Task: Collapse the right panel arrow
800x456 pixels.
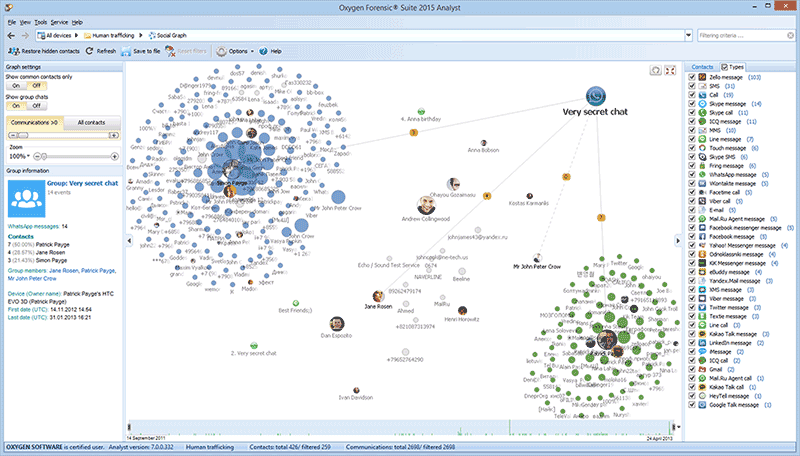Action: [x=678, y=241]
